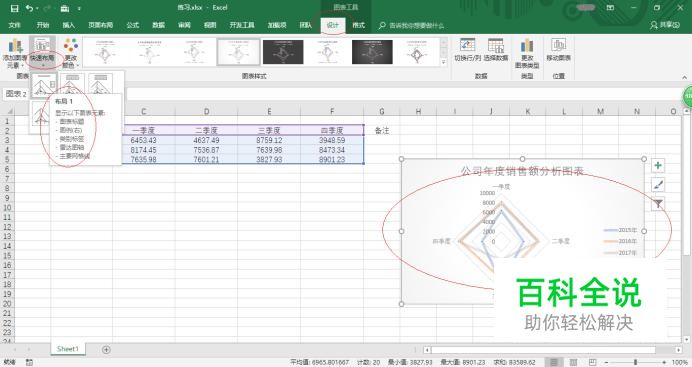Open the Customize Quick Access Toolbar dropdown
692x367 pixels.
pyautogui.click(x=79, y=8)
